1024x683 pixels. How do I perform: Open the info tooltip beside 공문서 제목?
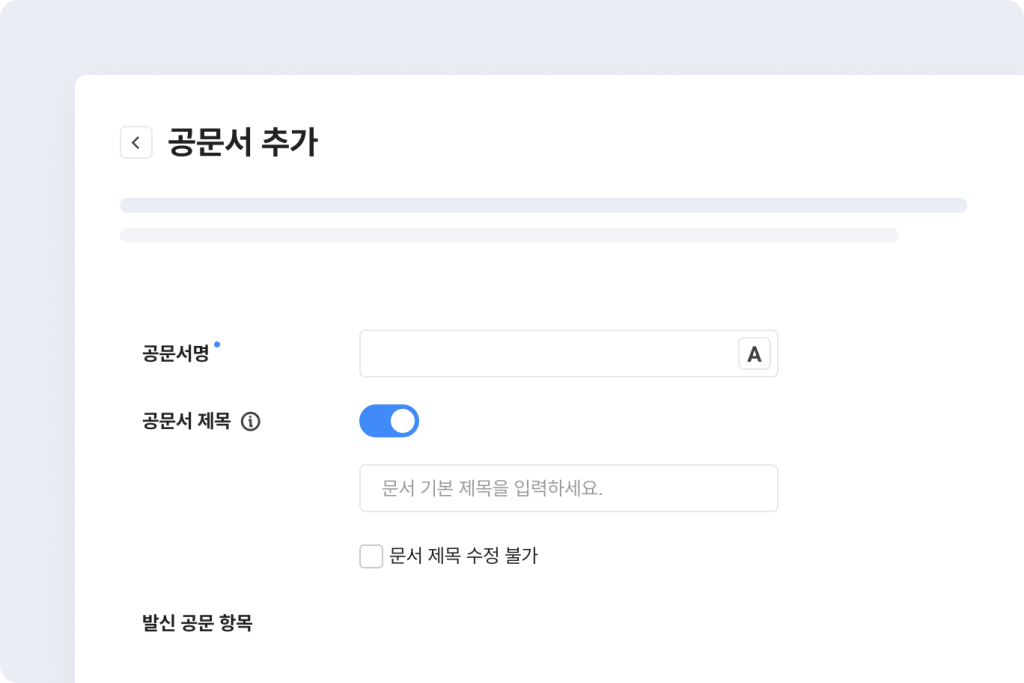click(251, 422)
